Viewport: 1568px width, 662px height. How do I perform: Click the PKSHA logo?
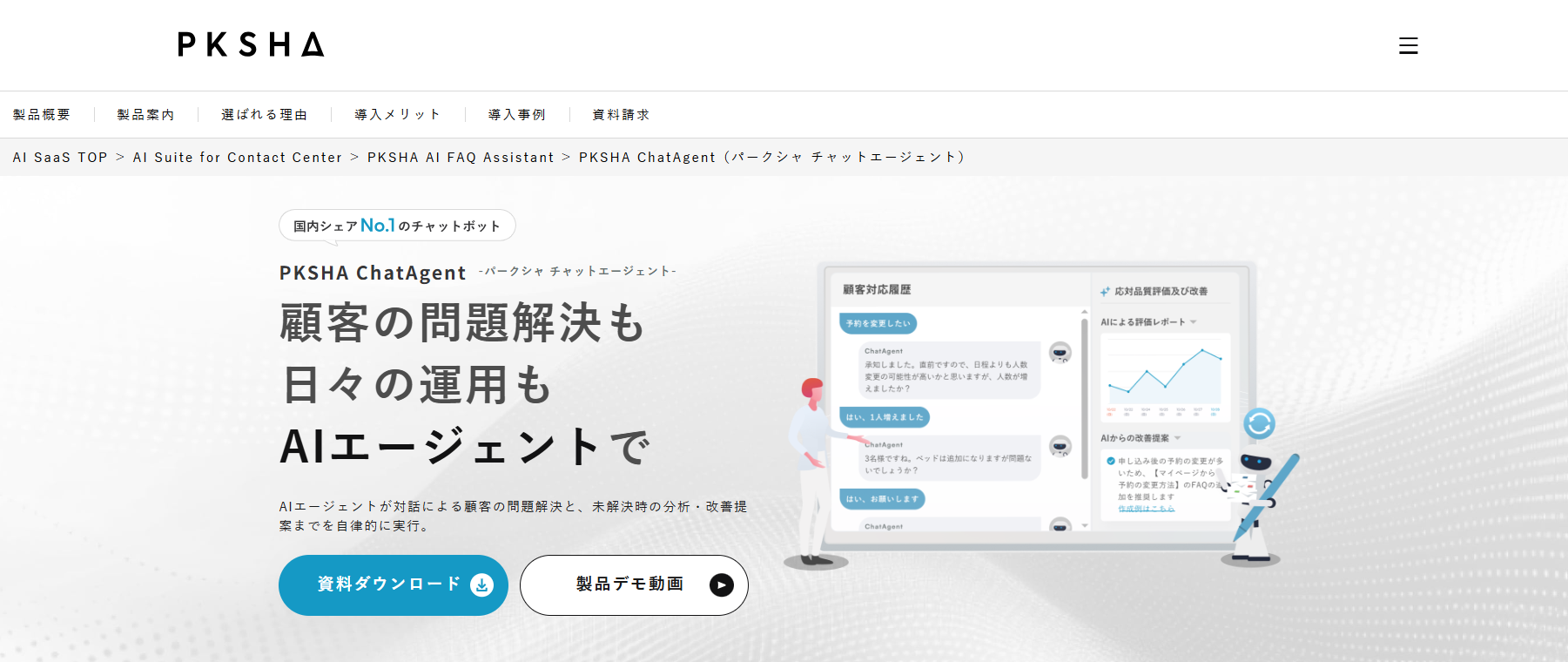(x=251, y=44)
